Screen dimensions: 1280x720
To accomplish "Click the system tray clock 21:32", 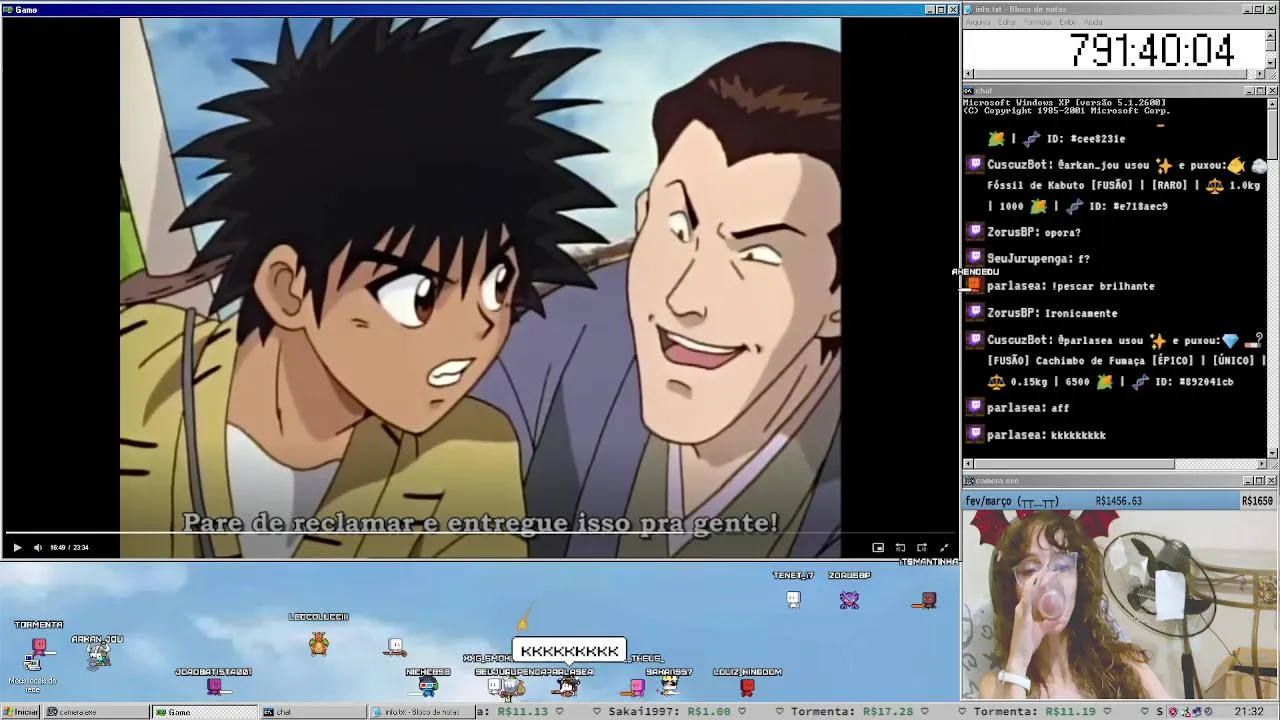I will pyautogui.click(x=1248, y=712).
